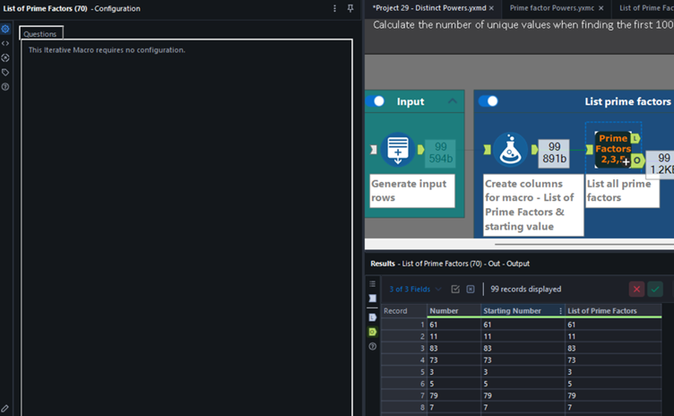This screenshot has width=674, height=416.
Task: Click Number cell 73 in record 4
Action: click(x=453, y=360)
